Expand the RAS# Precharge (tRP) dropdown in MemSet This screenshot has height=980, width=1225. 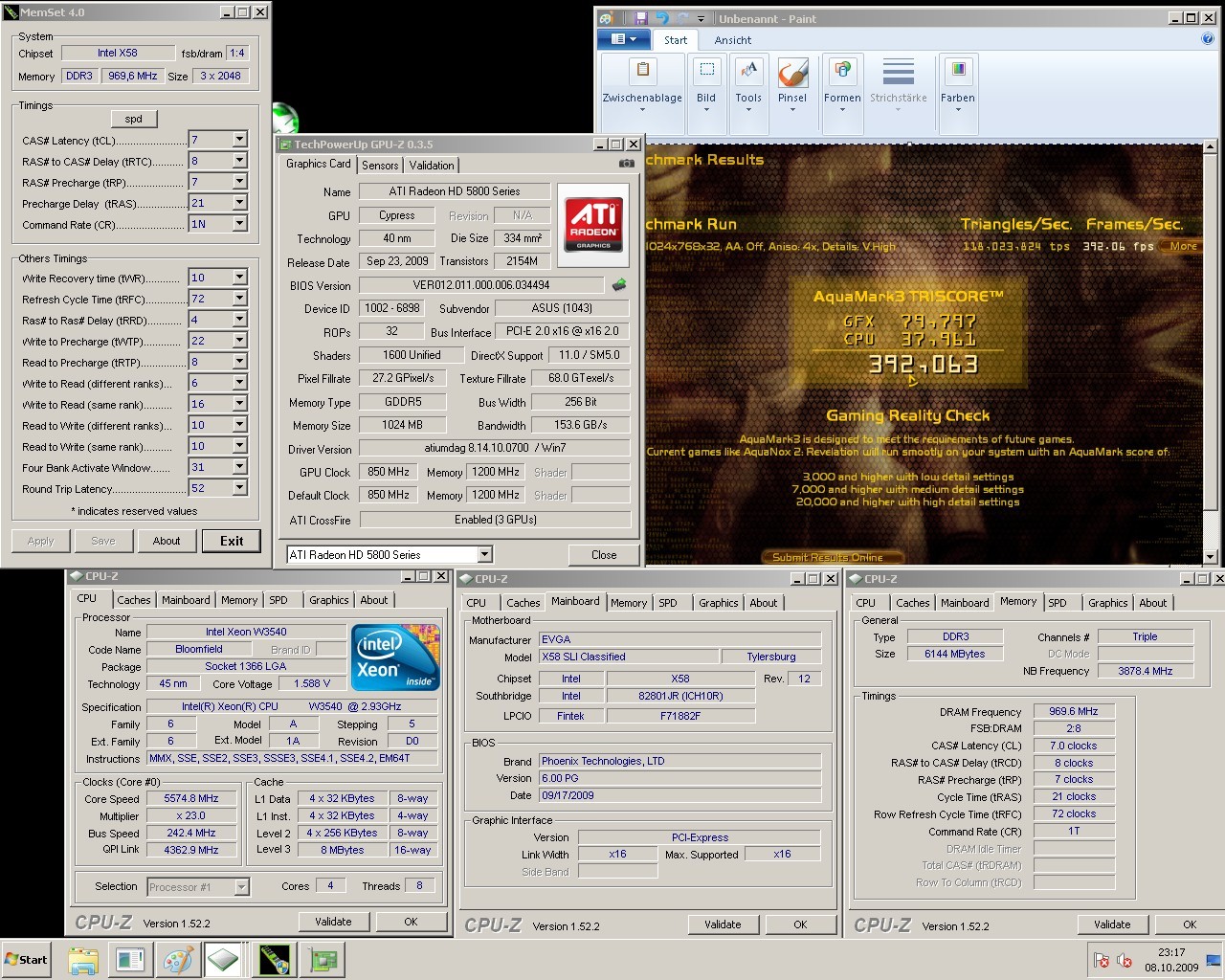[239, 182]
